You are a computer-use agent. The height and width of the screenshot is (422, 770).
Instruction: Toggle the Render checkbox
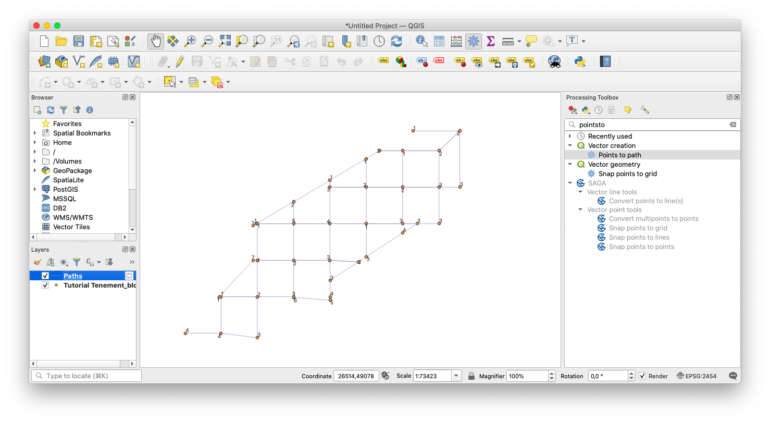pyautogui.click(x=642, y=376)
